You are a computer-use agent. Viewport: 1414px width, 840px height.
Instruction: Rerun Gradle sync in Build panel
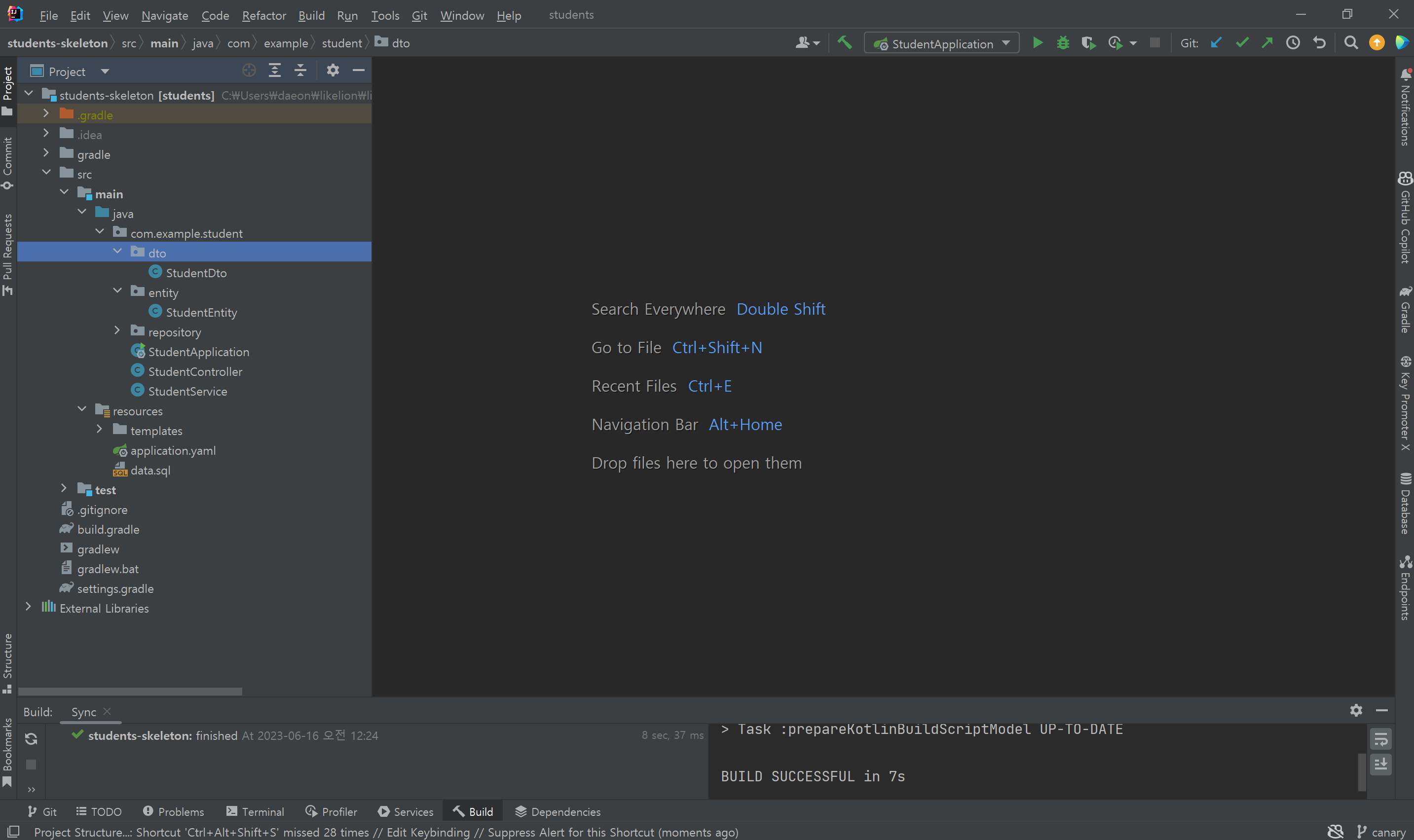point(31,739)
